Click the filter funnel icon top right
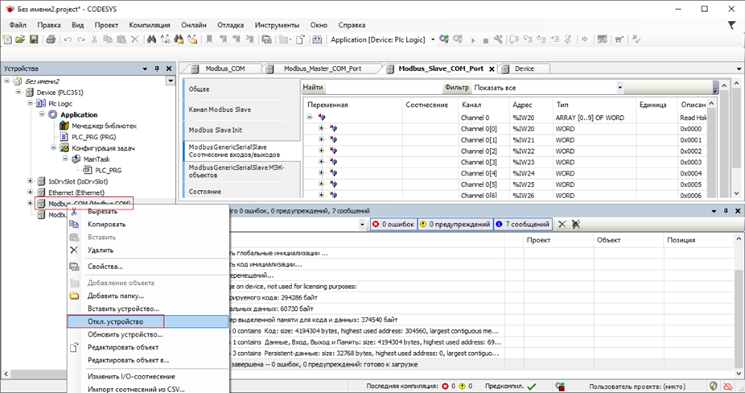Viewport: 745px width, 393px height. tap(732, 25)
